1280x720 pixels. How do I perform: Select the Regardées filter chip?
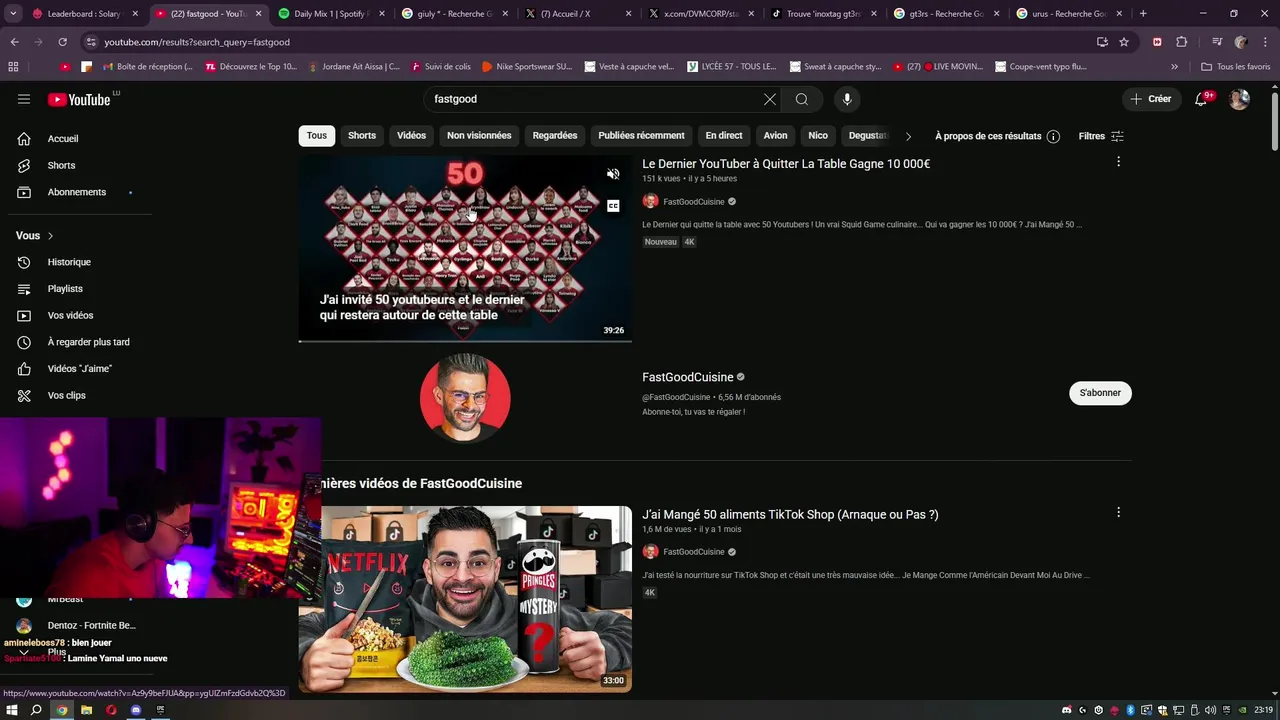[x=555, y=136]
